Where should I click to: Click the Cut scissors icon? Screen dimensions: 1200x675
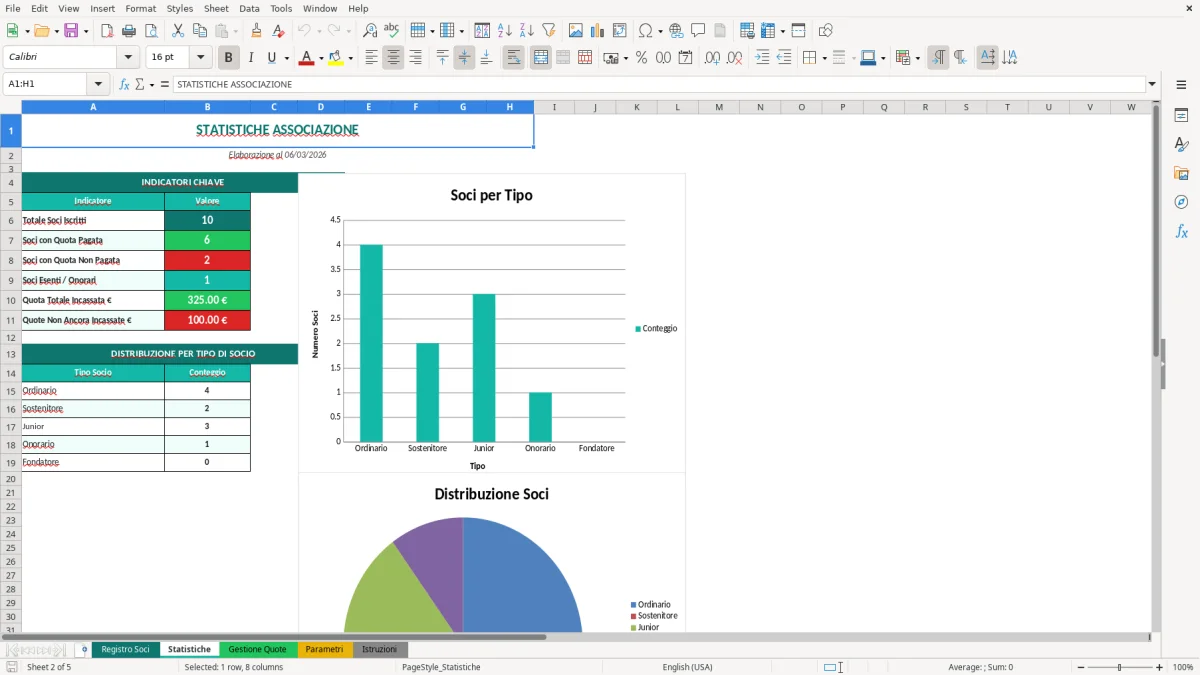coord(177,31)
